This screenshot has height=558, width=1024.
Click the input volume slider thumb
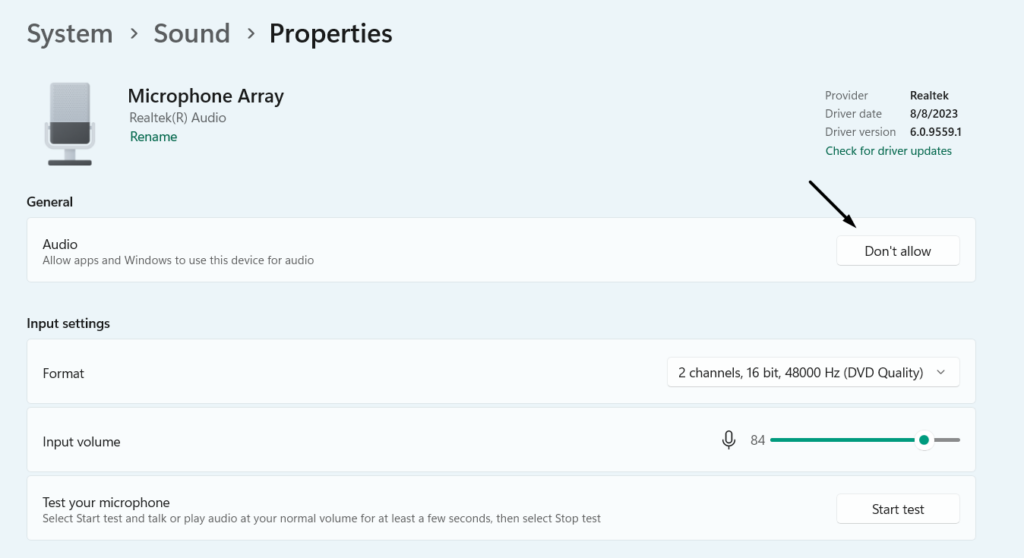[924, 440]
